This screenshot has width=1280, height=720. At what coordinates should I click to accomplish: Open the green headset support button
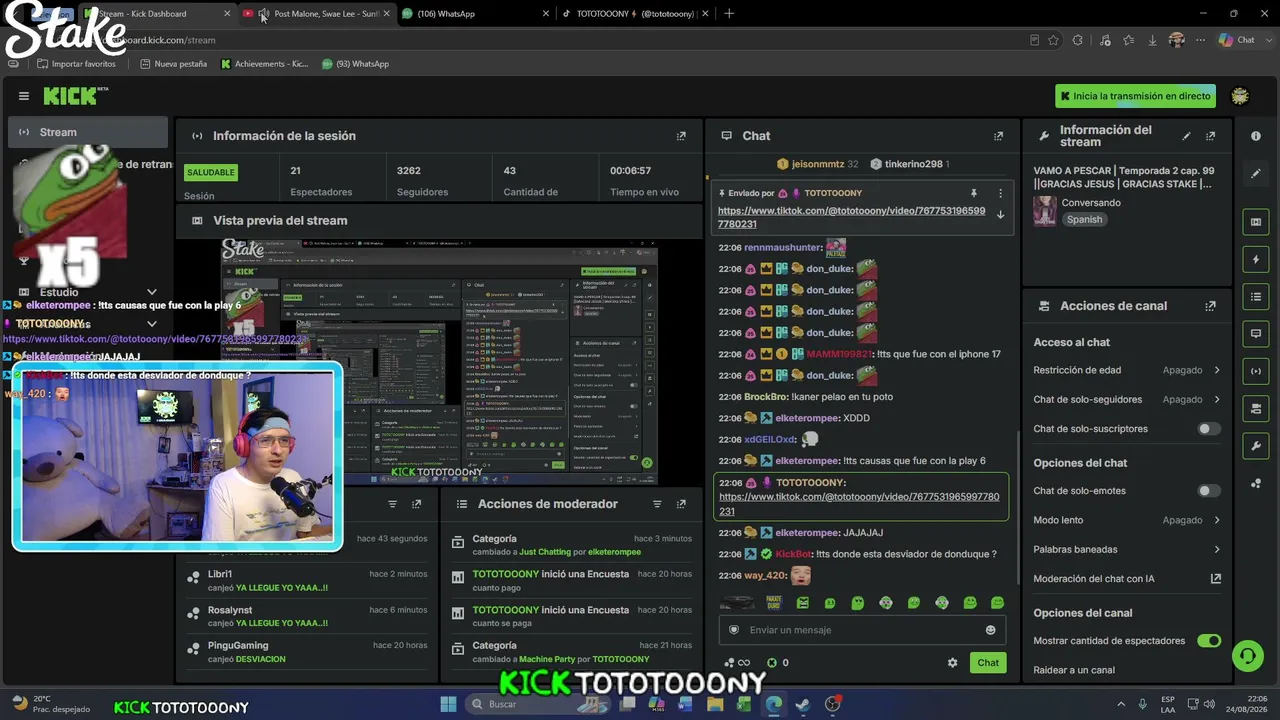(x=1247, y=656)
